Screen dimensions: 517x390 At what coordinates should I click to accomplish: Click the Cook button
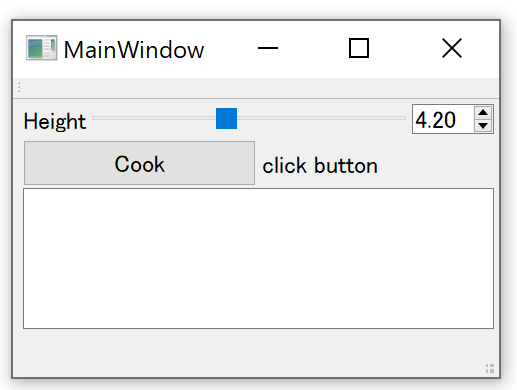[139, 163]
